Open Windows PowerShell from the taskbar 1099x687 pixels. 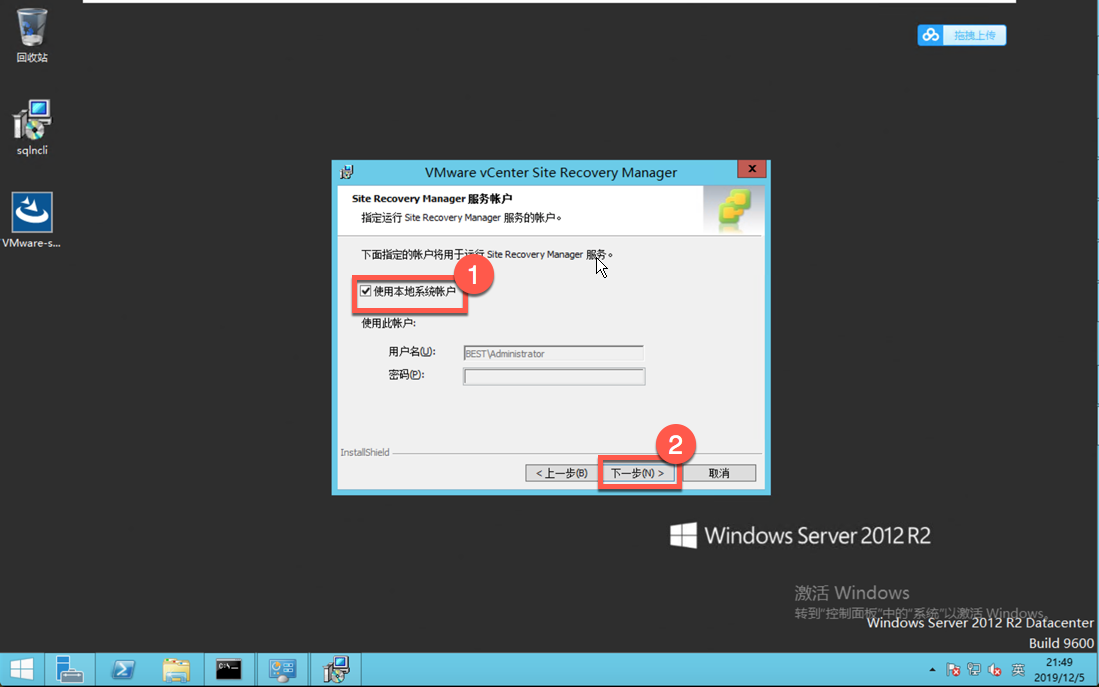click(123, 669)
